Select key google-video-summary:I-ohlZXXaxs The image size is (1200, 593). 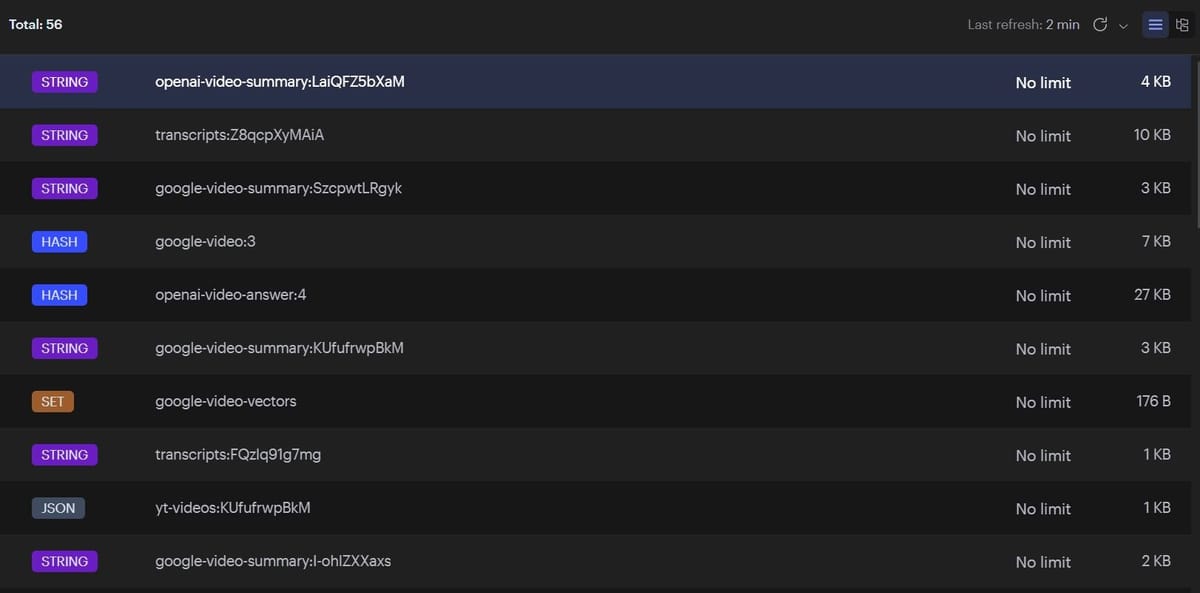point(273,561)
